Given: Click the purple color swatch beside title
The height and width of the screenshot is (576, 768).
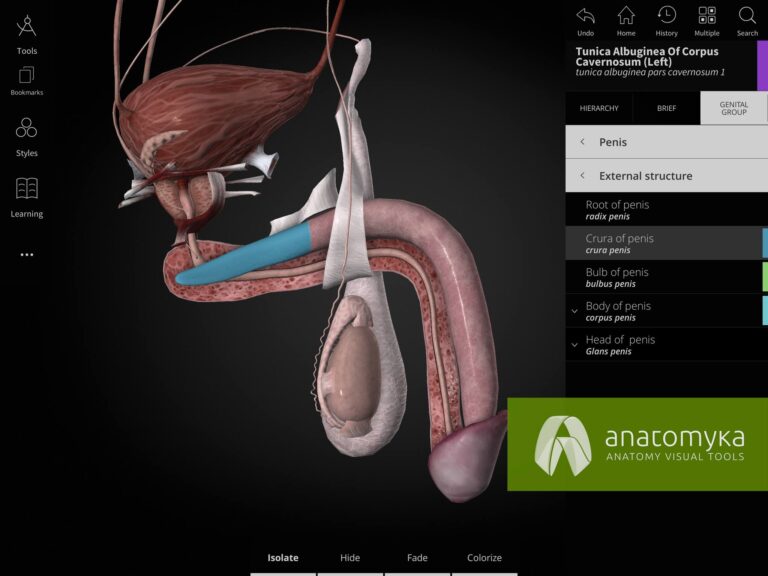Looking at the screenshot, I should [762, 65].
